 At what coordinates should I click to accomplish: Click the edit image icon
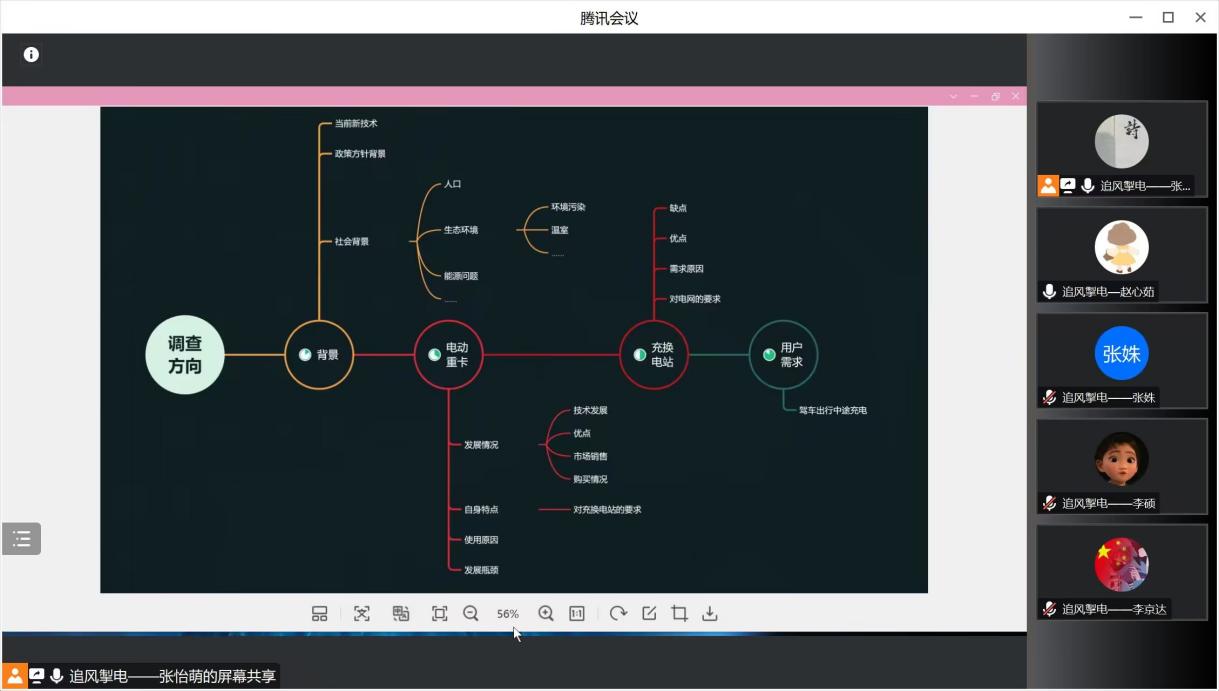coord(649,614)
